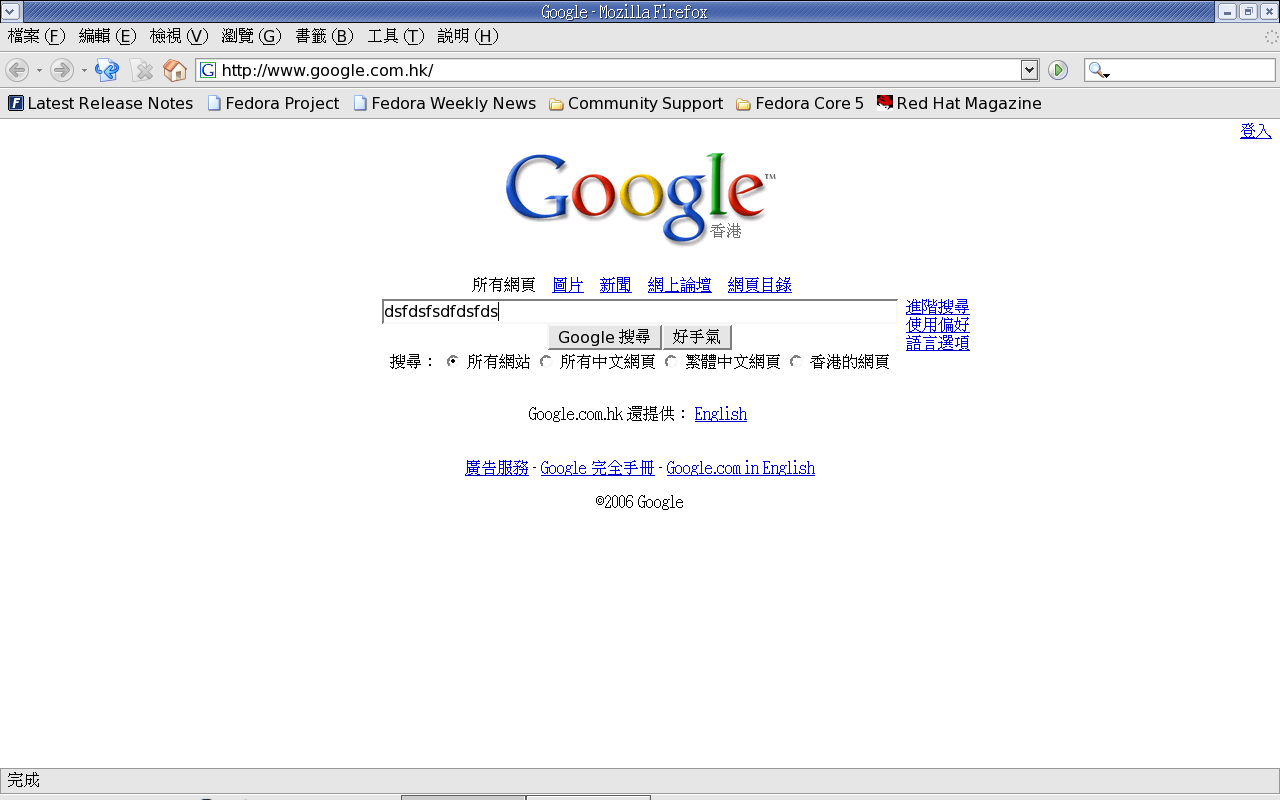Open the 語言選項 language options link
The height and width of the screenshot is (800, 1280).
938,343
